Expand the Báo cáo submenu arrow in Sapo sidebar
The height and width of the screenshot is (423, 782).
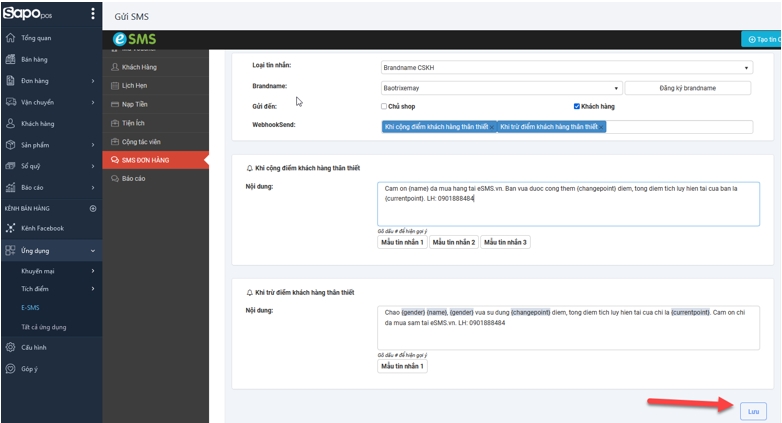(93, 188)
